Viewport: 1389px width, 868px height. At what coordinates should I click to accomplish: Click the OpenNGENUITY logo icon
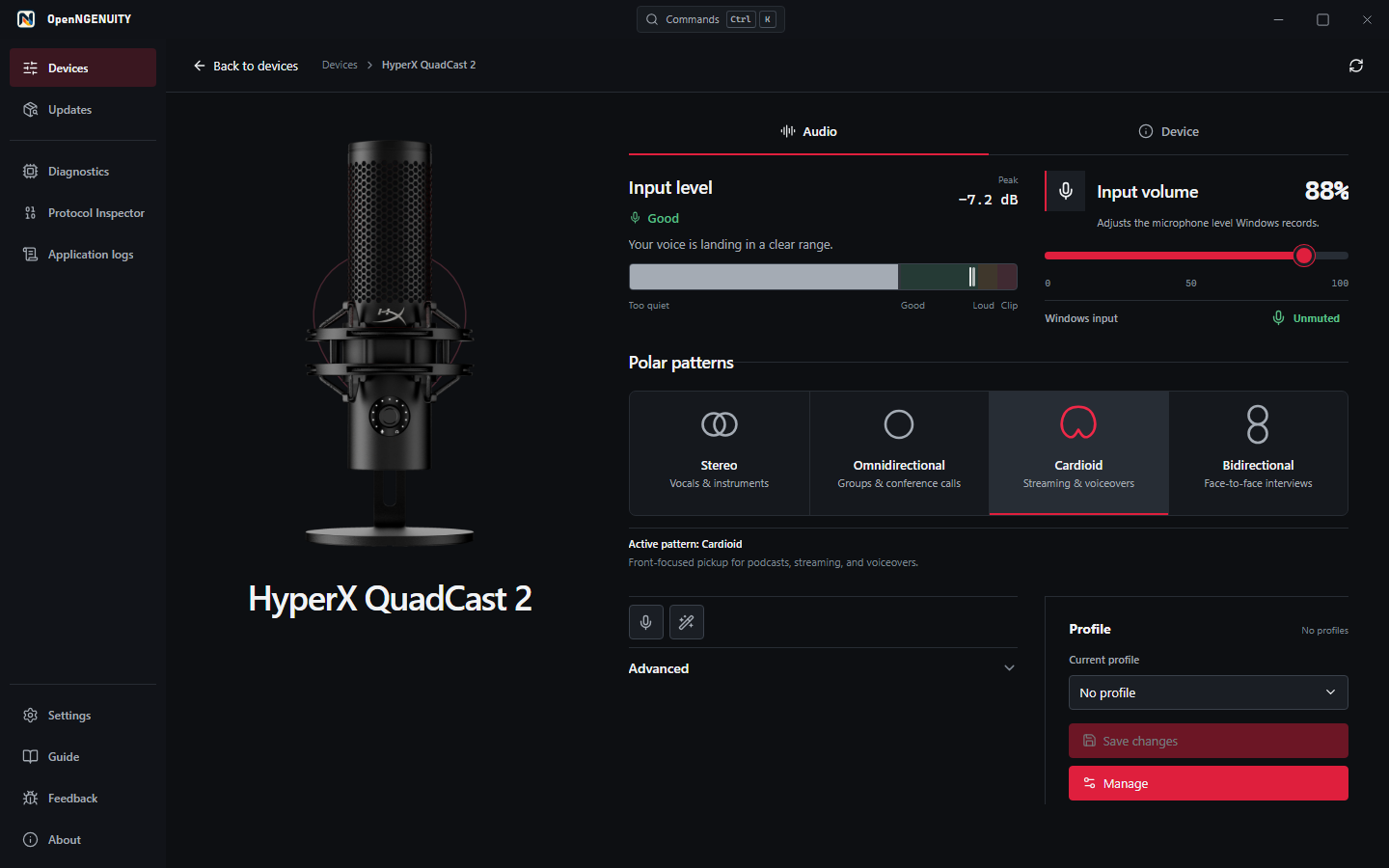click(x=26, y=19)
